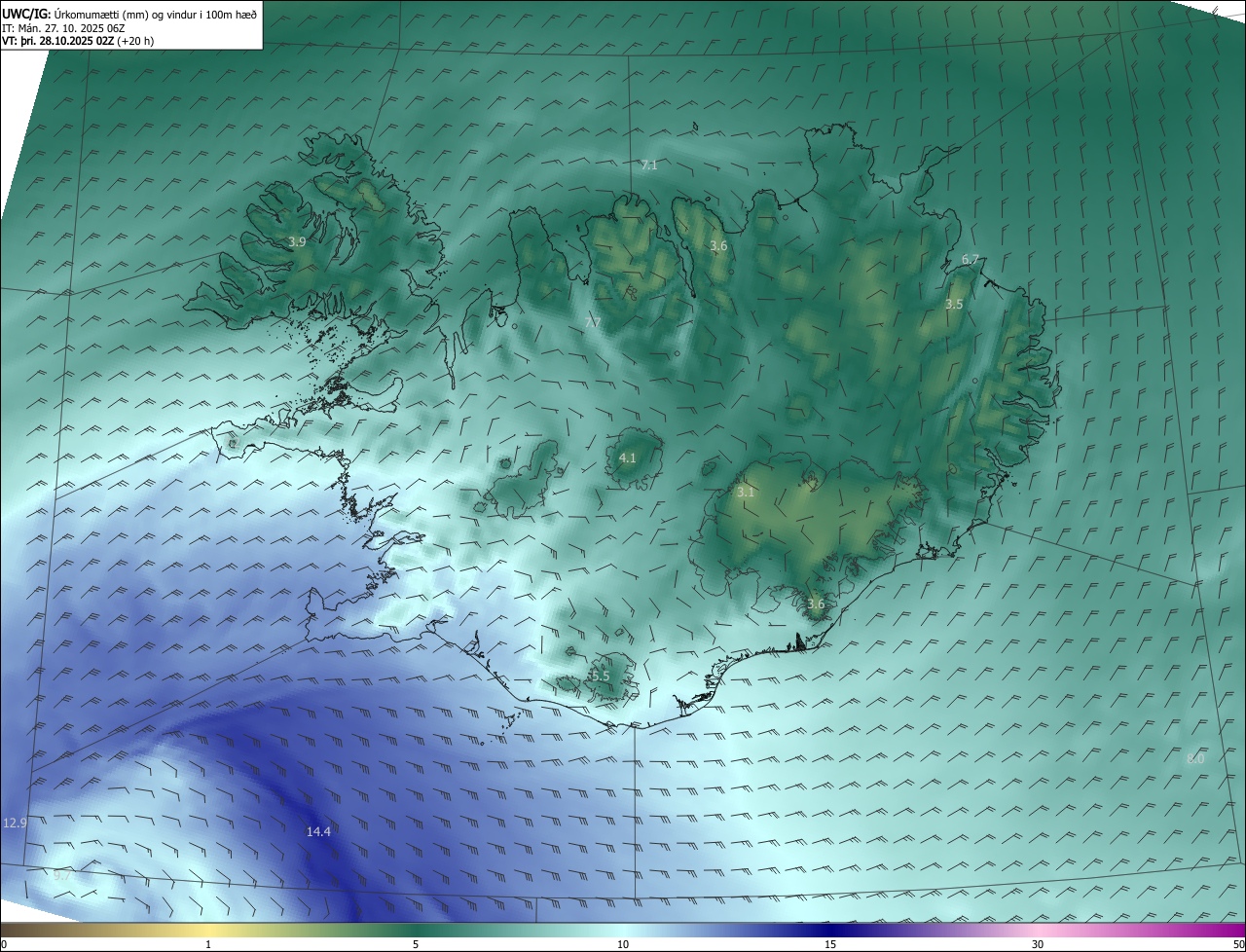Select the 6.7 value on the northeast coast

tap(970, 260)
